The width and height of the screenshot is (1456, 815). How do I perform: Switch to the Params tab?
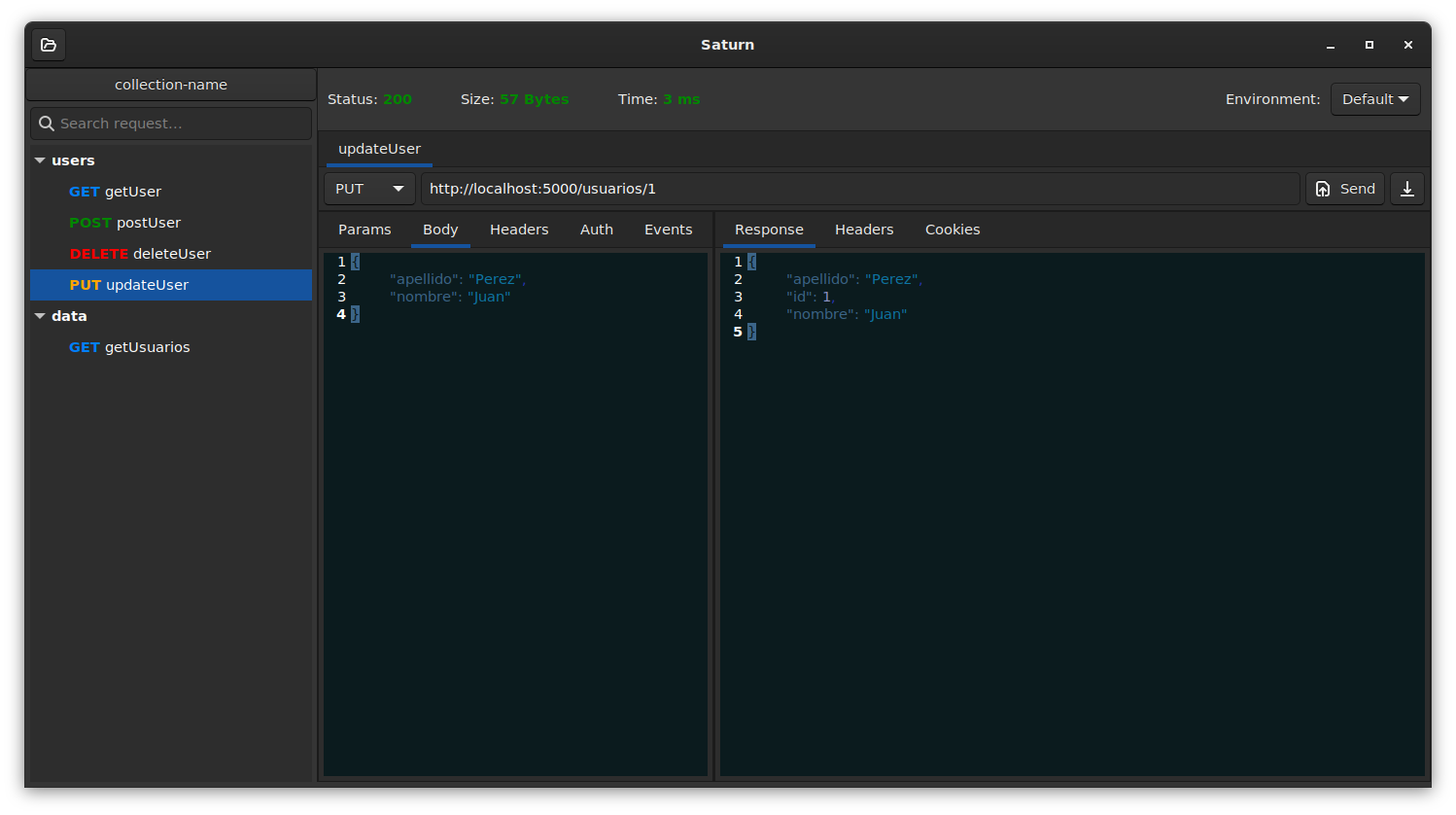364,230
